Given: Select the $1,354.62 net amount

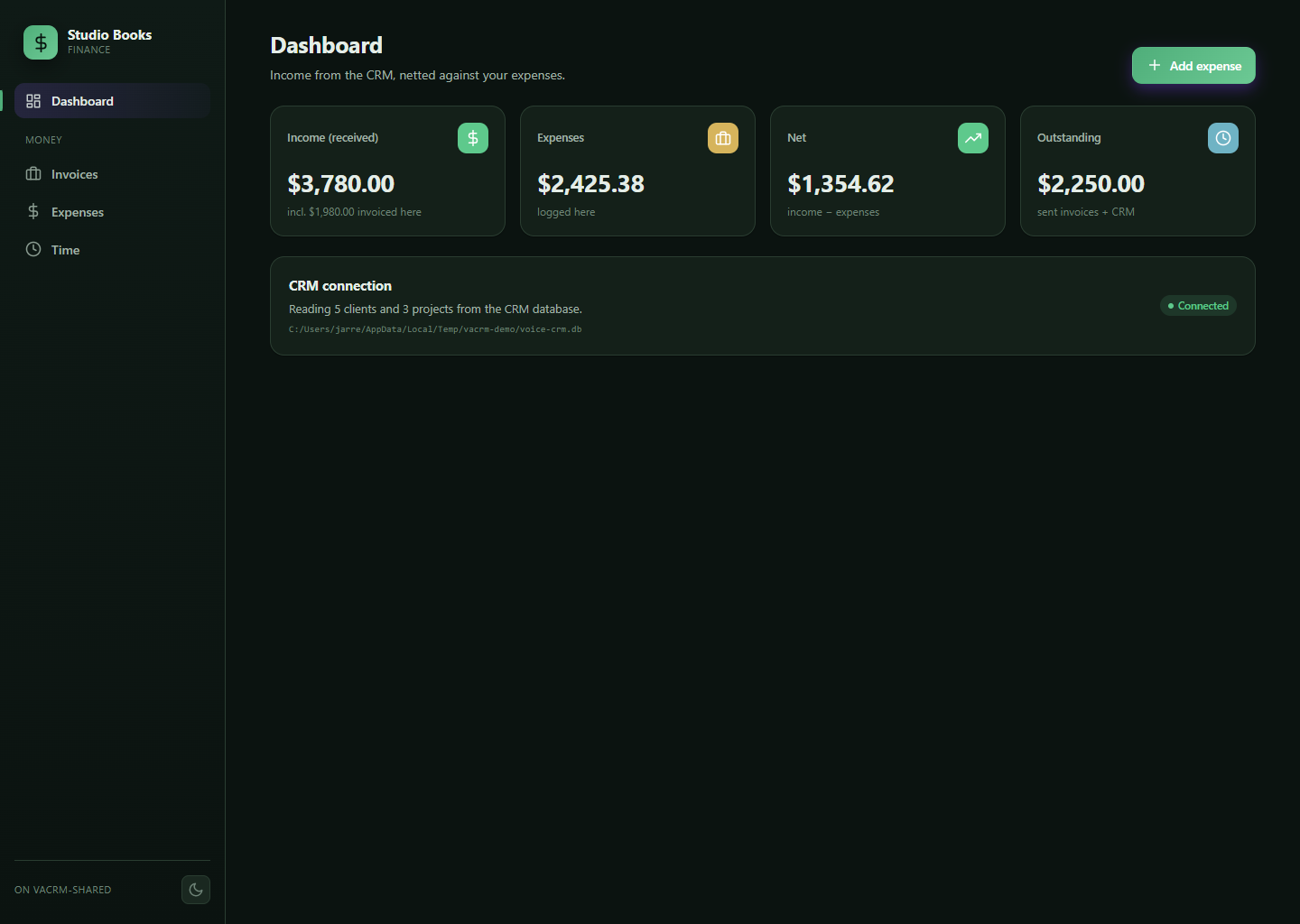Looking at the screenshot, I should pos(840,184).
